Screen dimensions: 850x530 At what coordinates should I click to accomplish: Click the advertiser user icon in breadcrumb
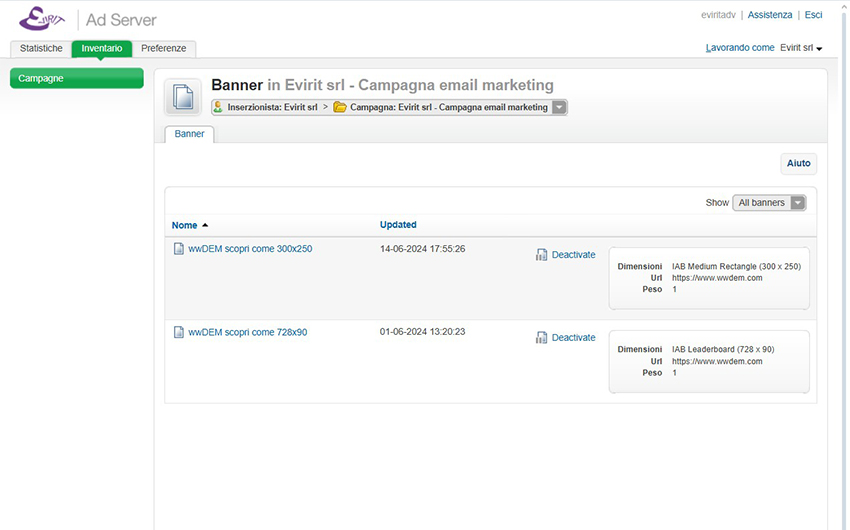218,107
